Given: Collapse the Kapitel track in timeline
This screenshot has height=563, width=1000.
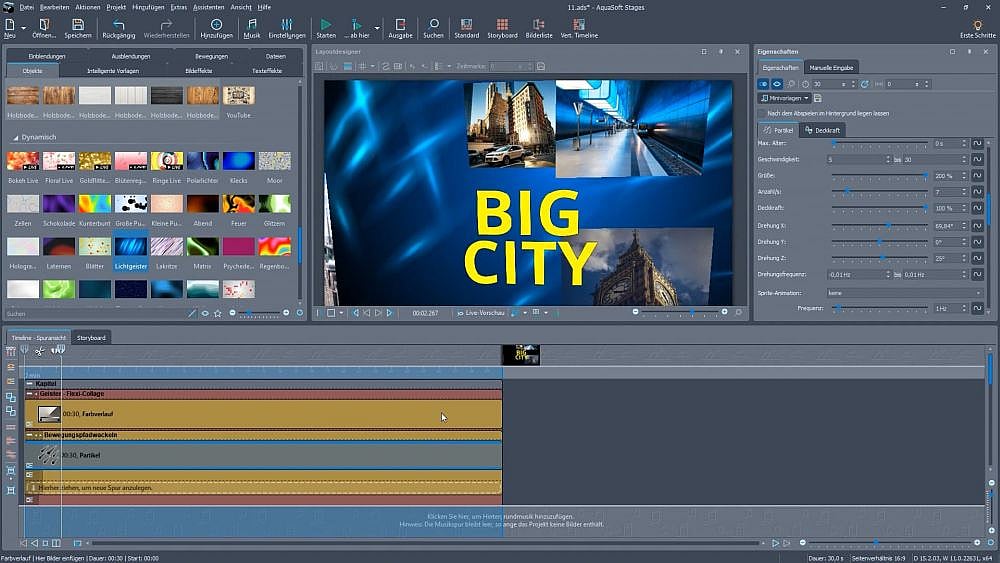Looking at the screenshot, I should pyautogui.click(x=30, y=384).
